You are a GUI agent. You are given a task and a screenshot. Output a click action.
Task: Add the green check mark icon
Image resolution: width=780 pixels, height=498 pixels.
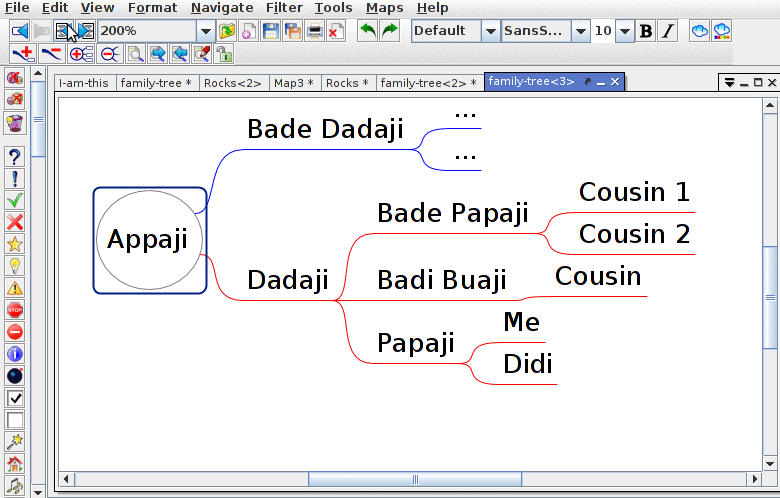click(15, 200)
